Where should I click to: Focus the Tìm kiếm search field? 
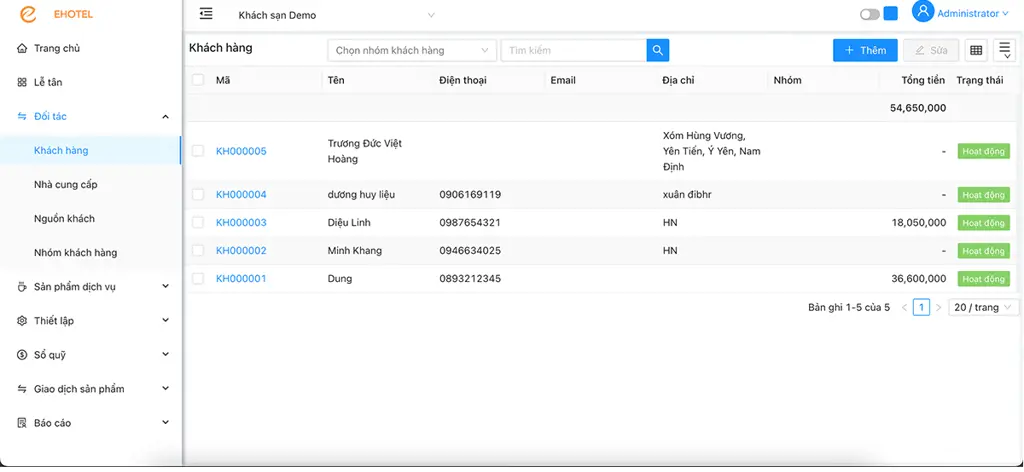coord(573,50)
